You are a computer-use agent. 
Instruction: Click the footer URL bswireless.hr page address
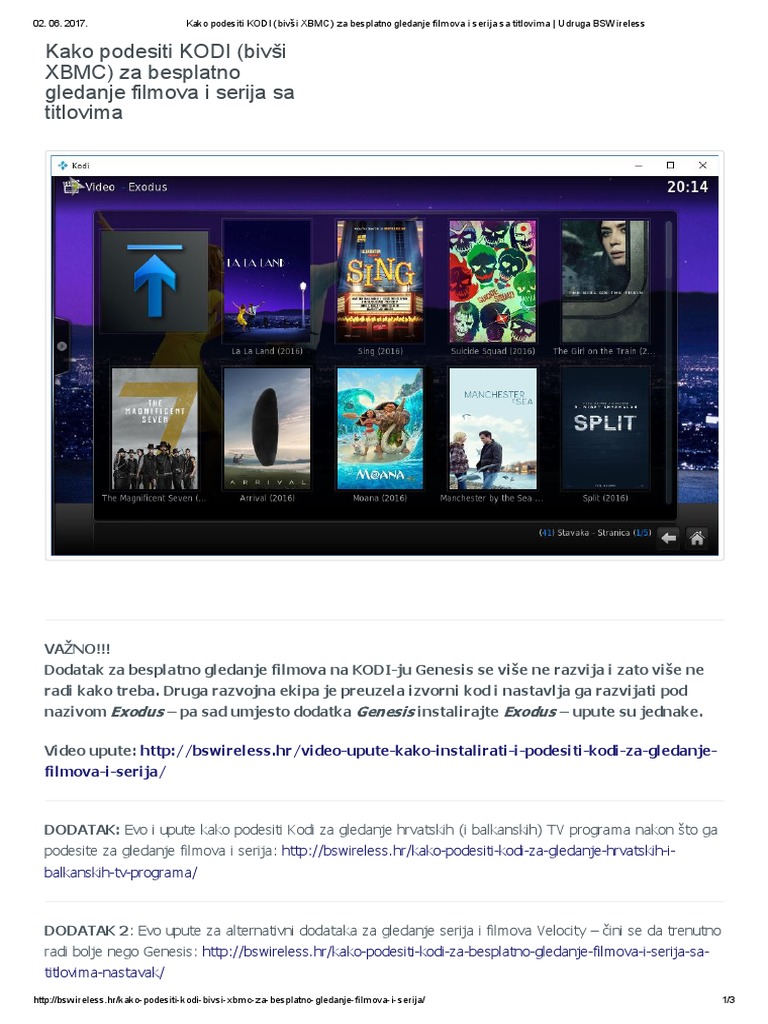pyautogui.click(x=229, y=1000)
